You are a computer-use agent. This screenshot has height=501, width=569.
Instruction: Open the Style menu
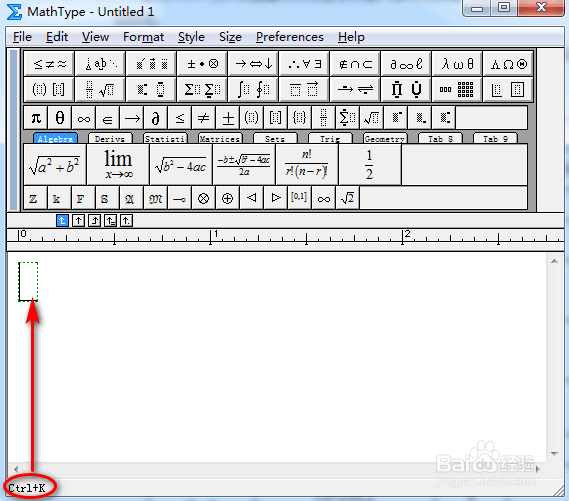[191, 37]
